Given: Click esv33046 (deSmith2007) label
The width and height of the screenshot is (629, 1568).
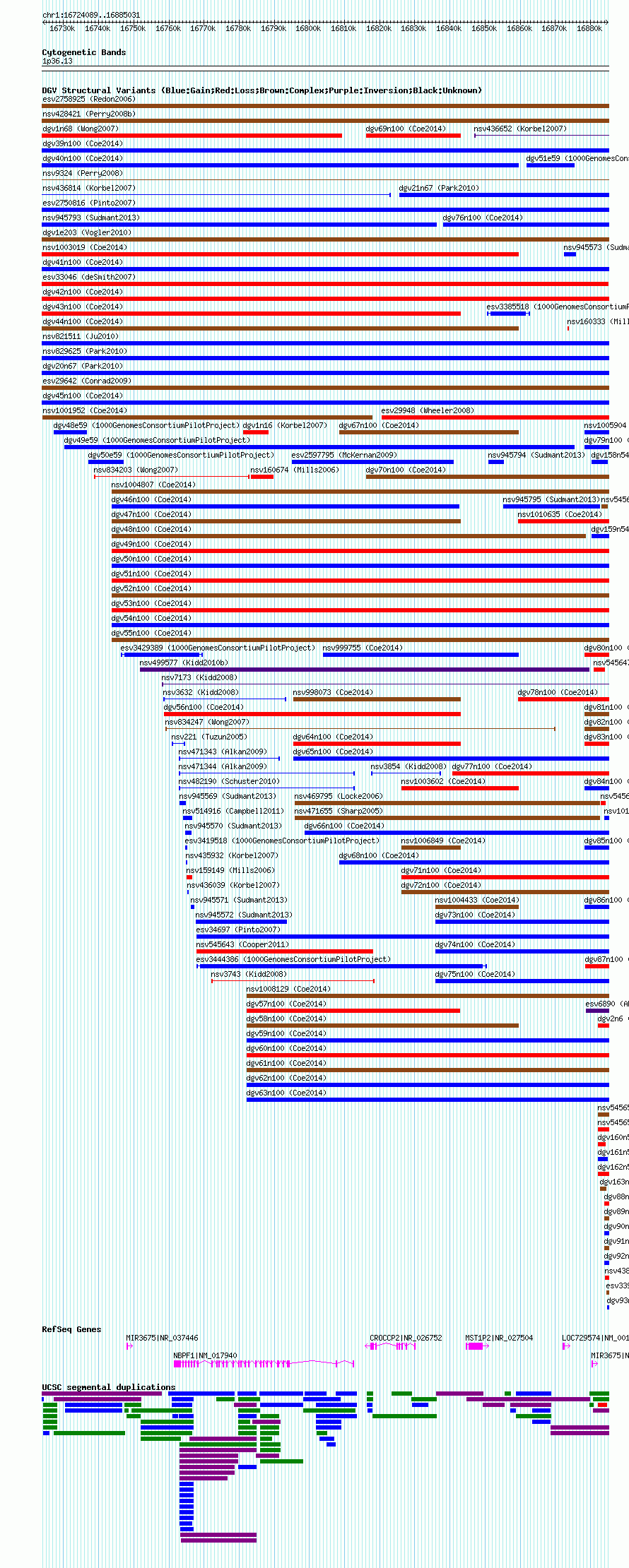Looking at the screenshot, I should coord(88,278).
